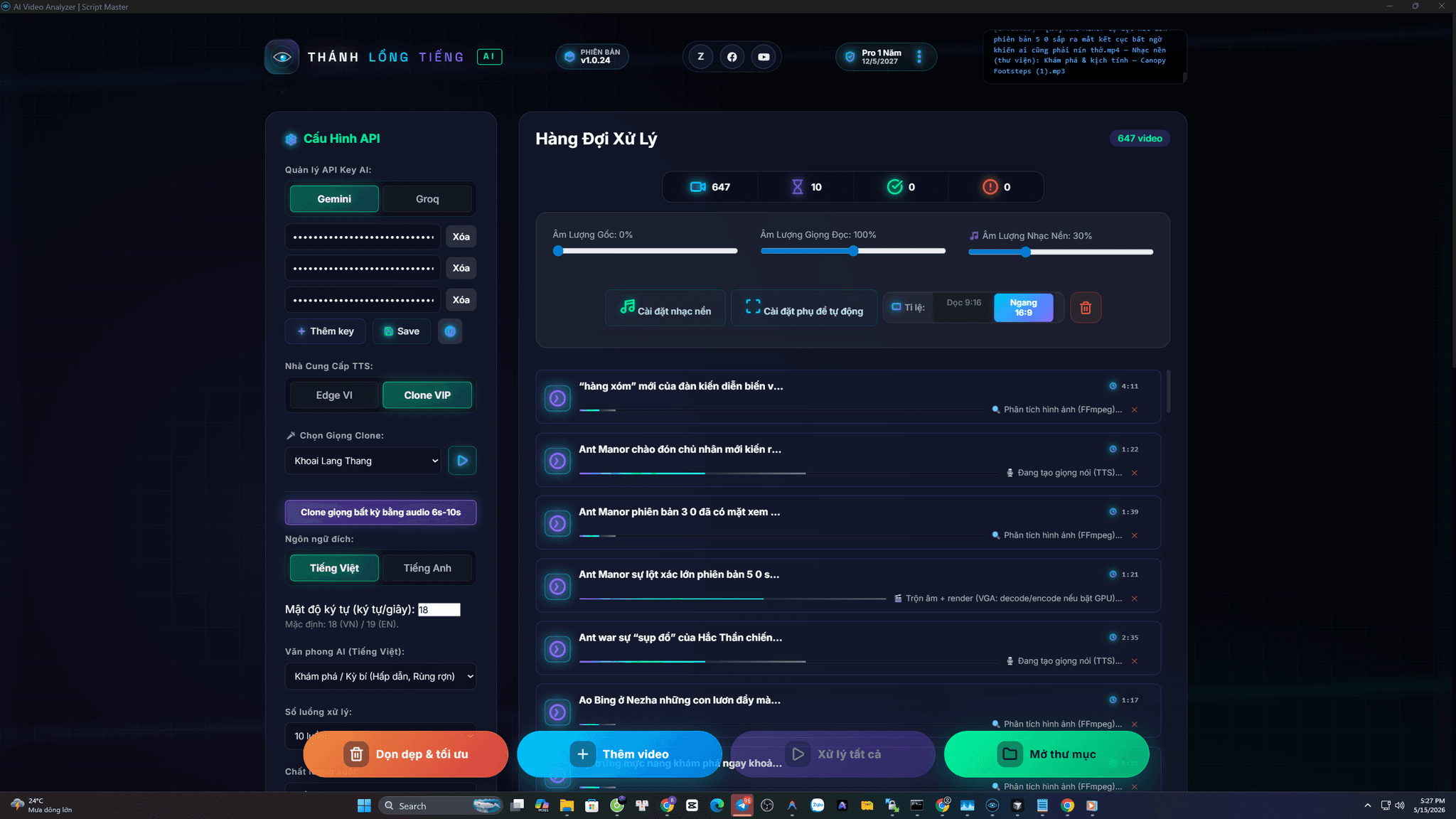Image resolution: width=1456 pixels, height=819 pixels.
Task: Play preview of Khoai Lang Thang voice
Action: coord(462,461)
